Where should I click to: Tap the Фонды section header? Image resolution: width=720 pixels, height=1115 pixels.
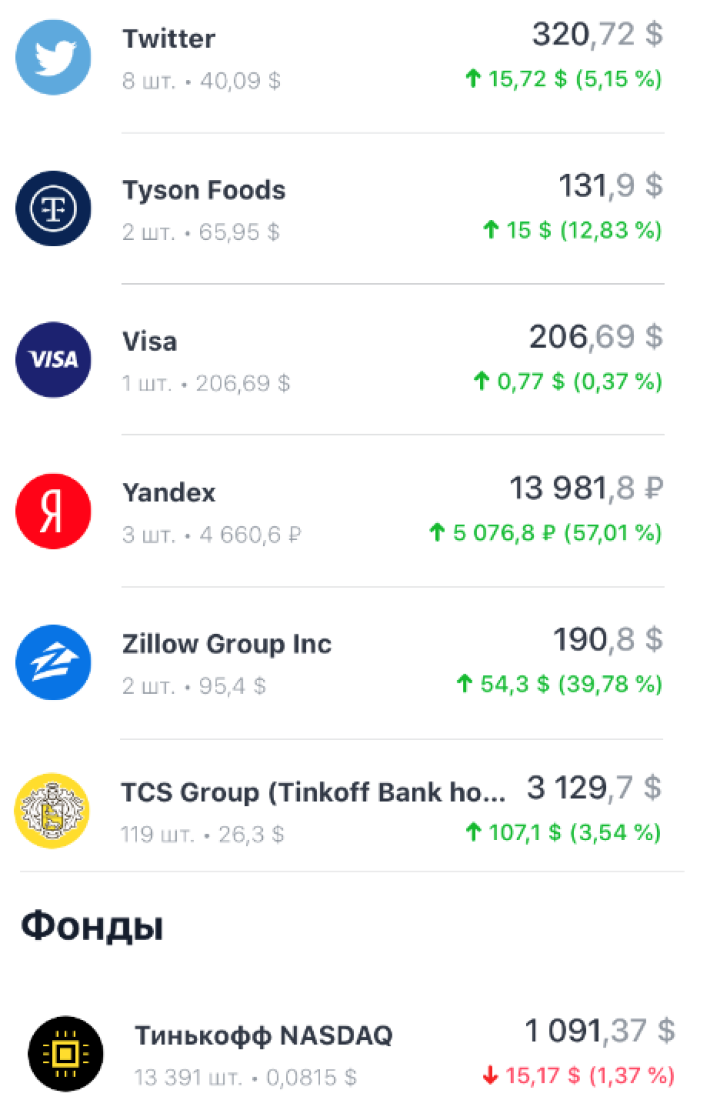pos(92,927)
